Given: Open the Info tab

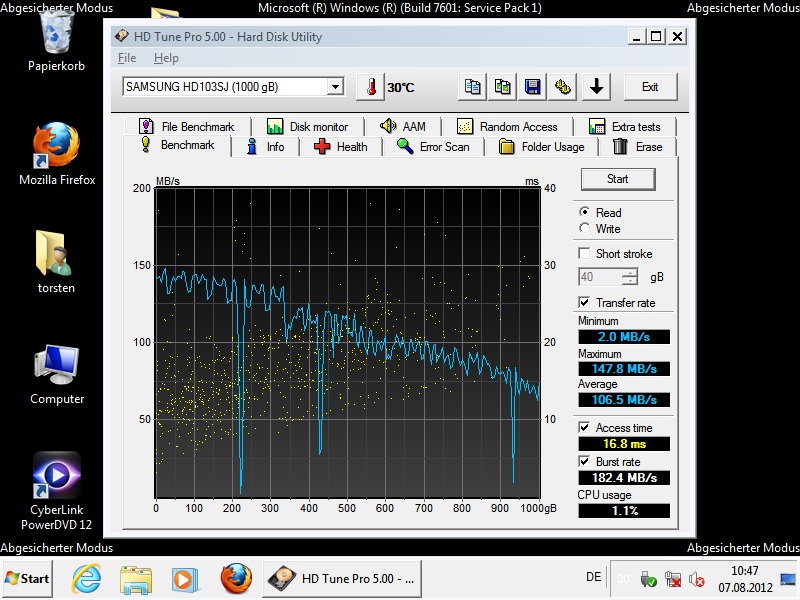Looking at the screenshot, I should point(265,147).
